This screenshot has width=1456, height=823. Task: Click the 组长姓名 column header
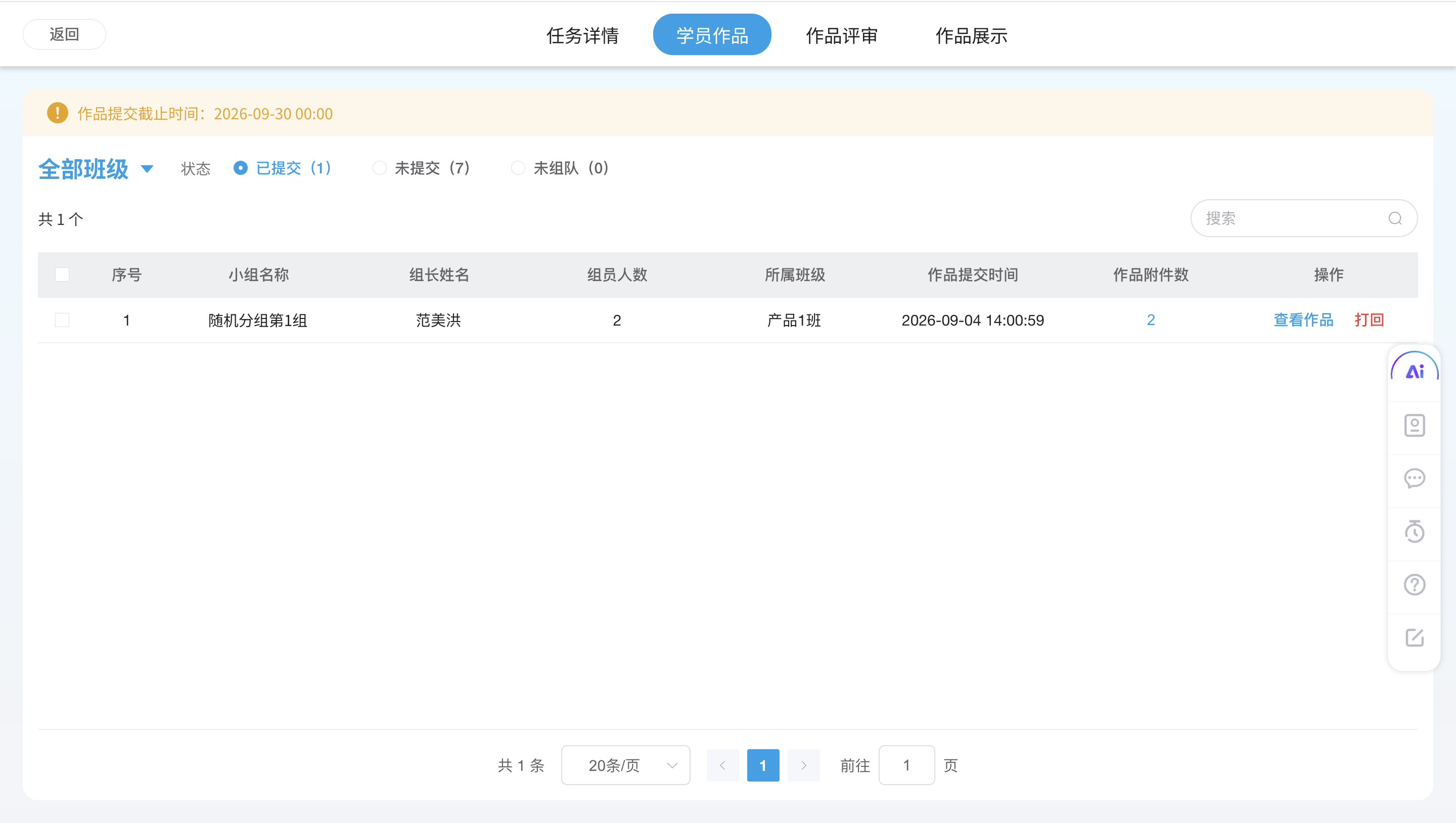click(x=439, y=275)
